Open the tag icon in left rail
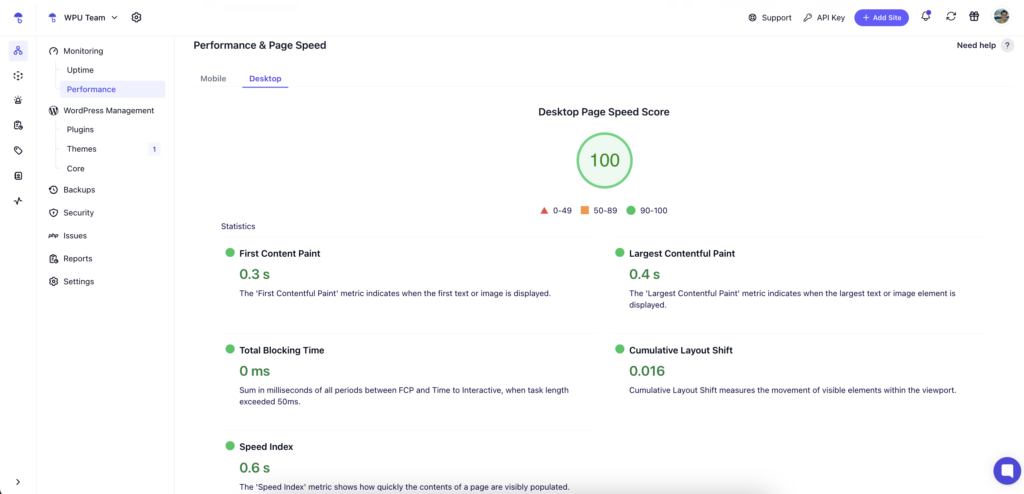1024x494 pixels. pos(18,150)
